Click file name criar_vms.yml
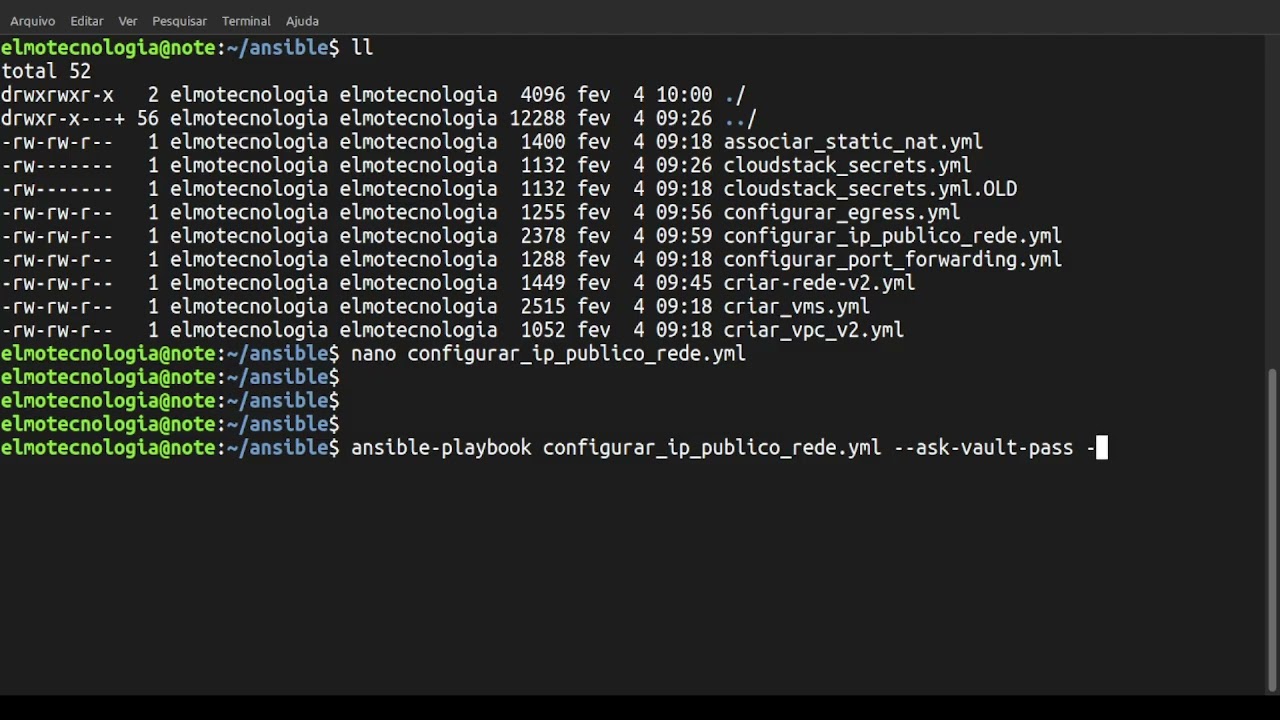1280x720 pixels. 797,306
